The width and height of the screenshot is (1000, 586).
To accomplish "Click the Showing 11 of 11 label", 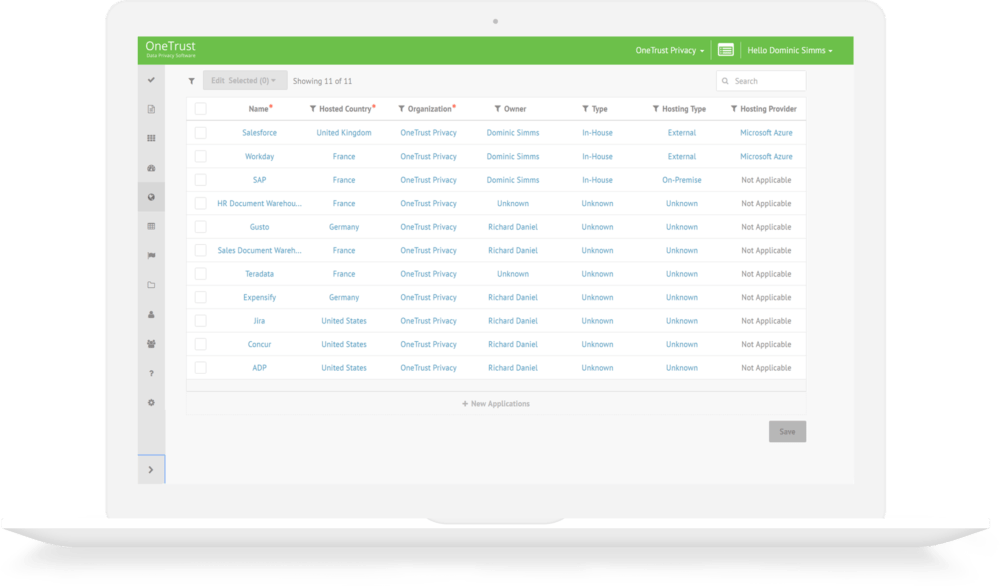I will coord(322,81).
